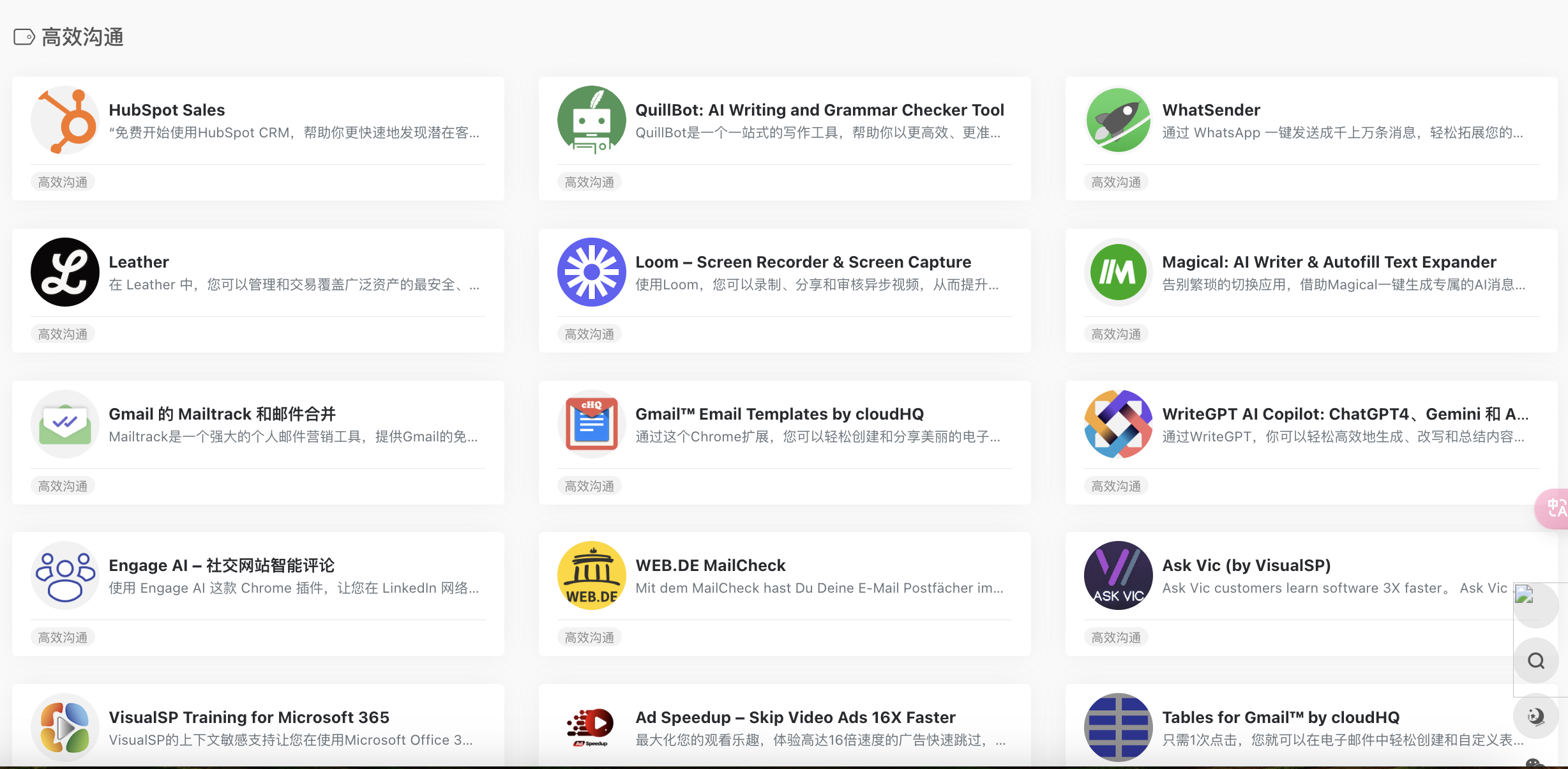
Task: Click the WriteGPT colorful knot icon
Action: tap(1119, 424)
